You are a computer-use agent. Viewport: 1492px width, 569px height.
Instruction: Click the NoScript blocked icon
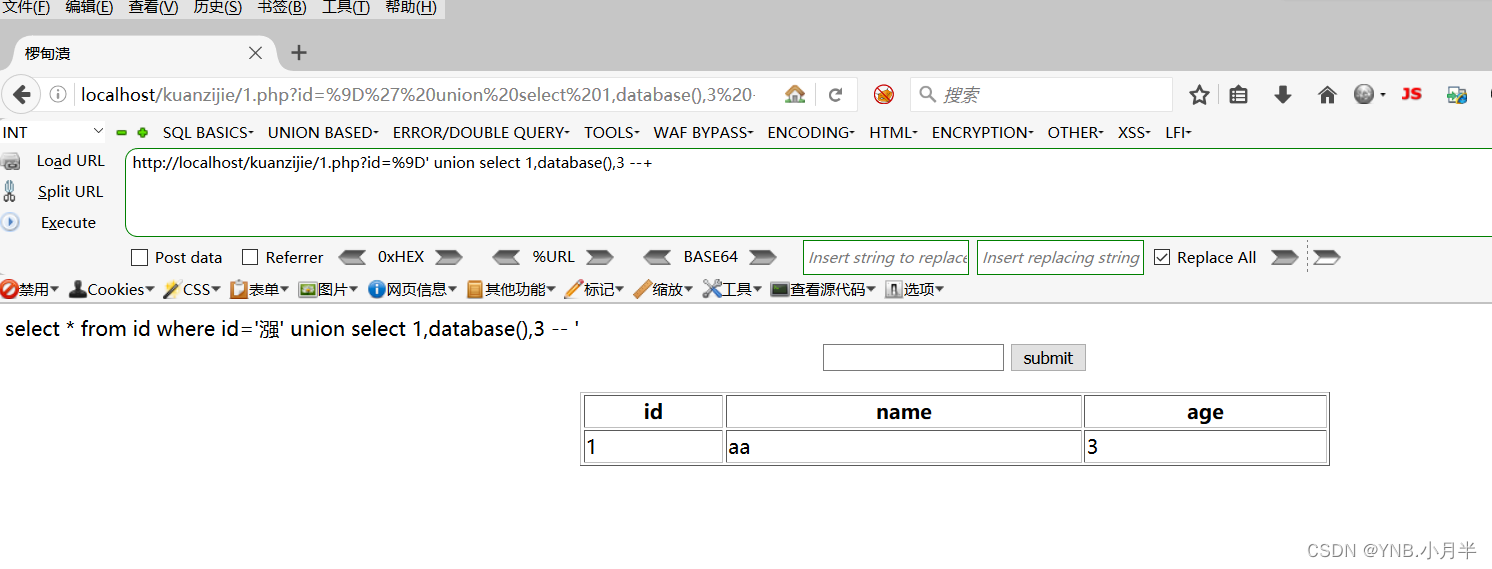884,95
